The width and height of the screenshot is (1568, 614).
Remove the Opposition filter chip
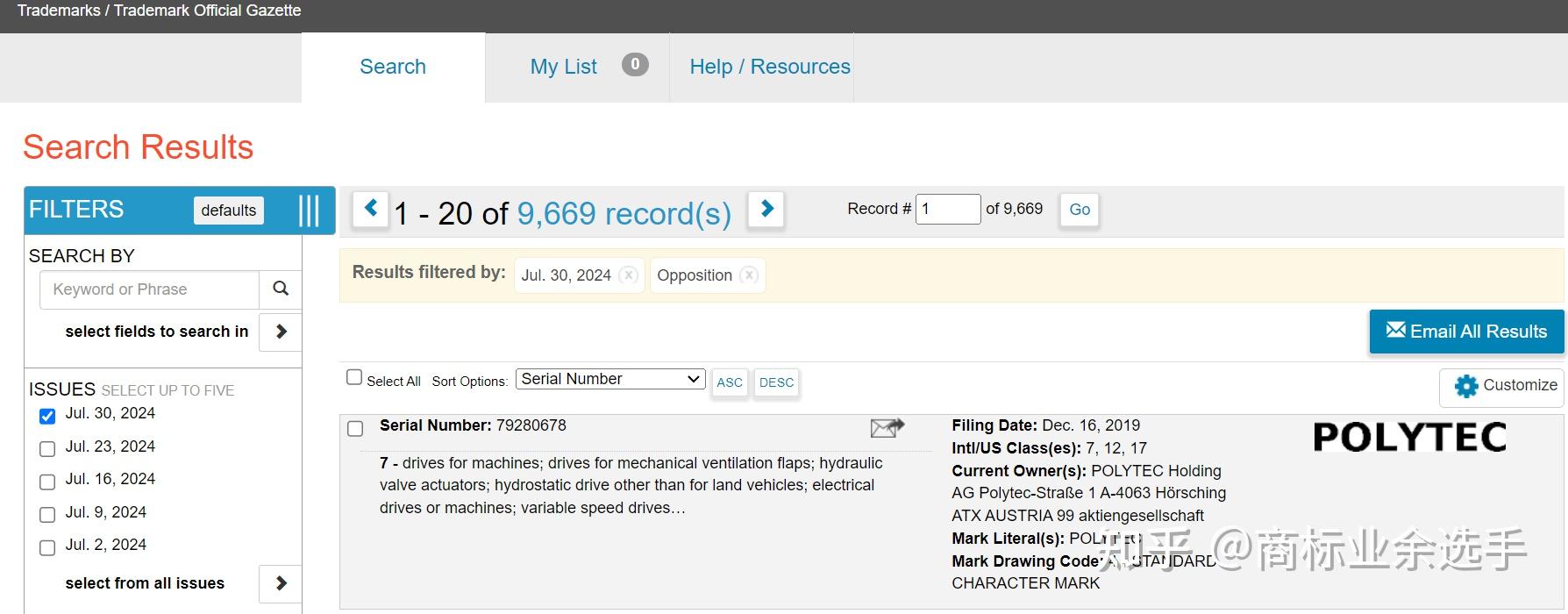[x=748, y=275]
